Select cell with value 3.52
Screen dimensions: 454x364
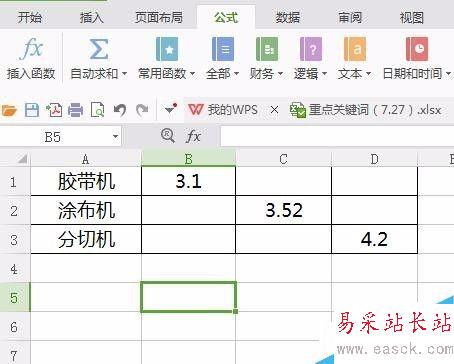[284, 210]
